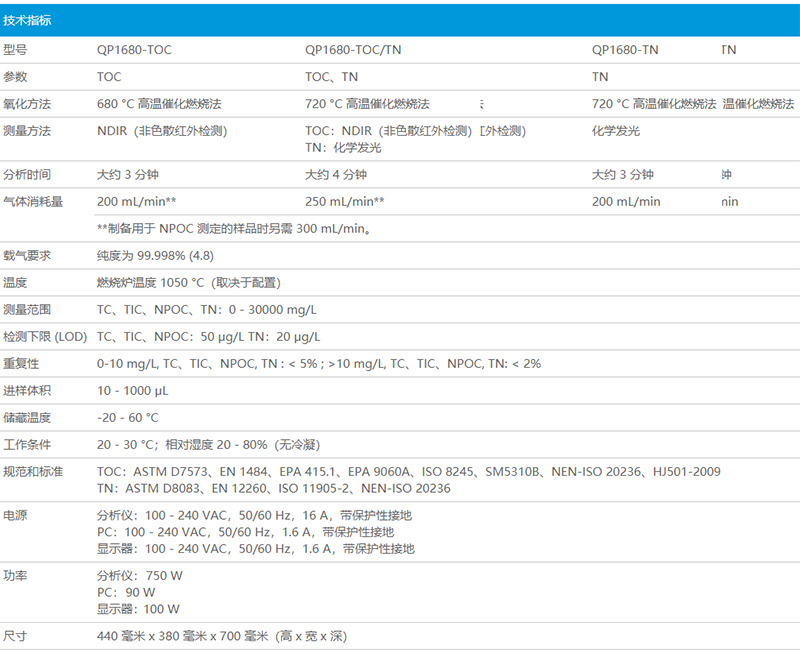Click the 尺寸 row label

pyautogui.click(x=15, y=637)
